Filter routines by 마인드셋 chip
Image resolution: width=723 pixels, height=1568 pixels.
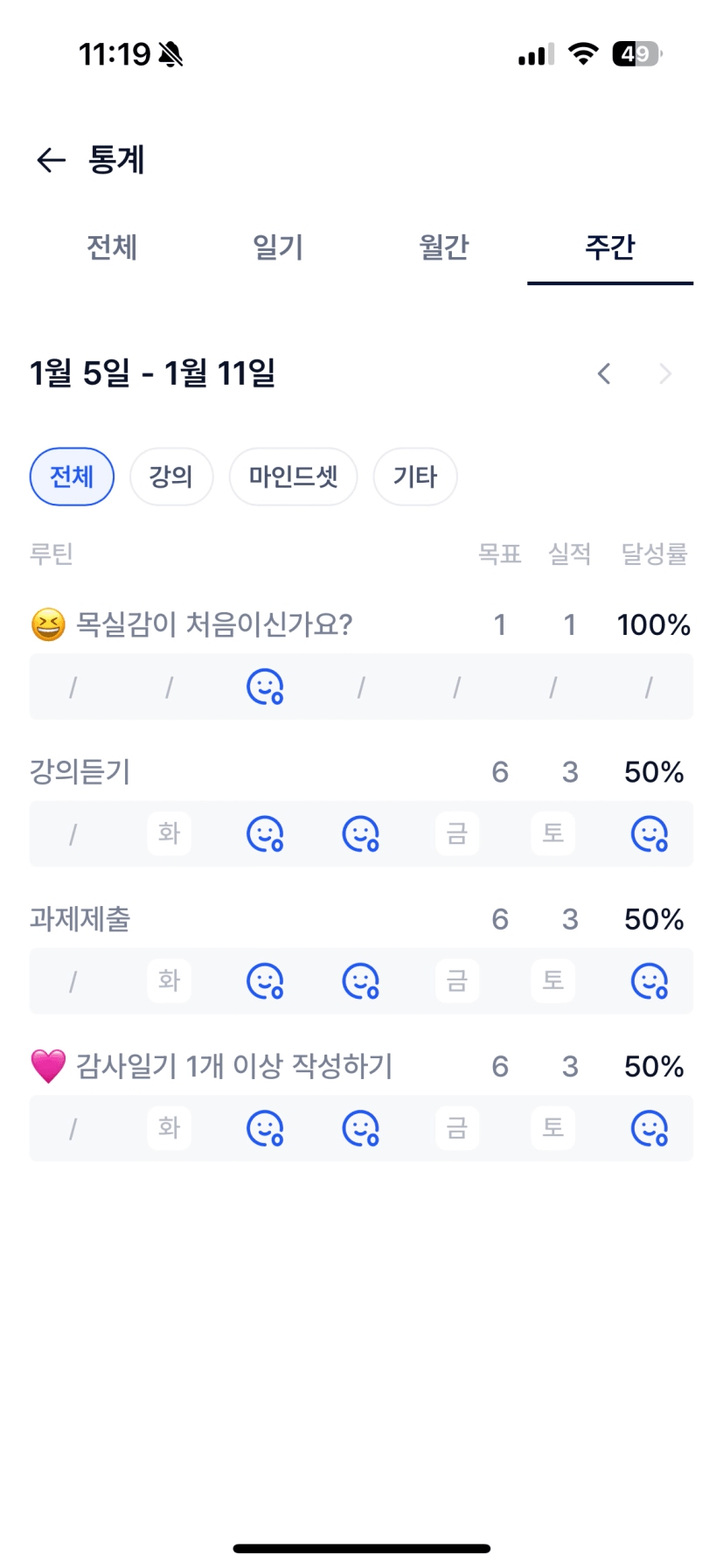293,477
